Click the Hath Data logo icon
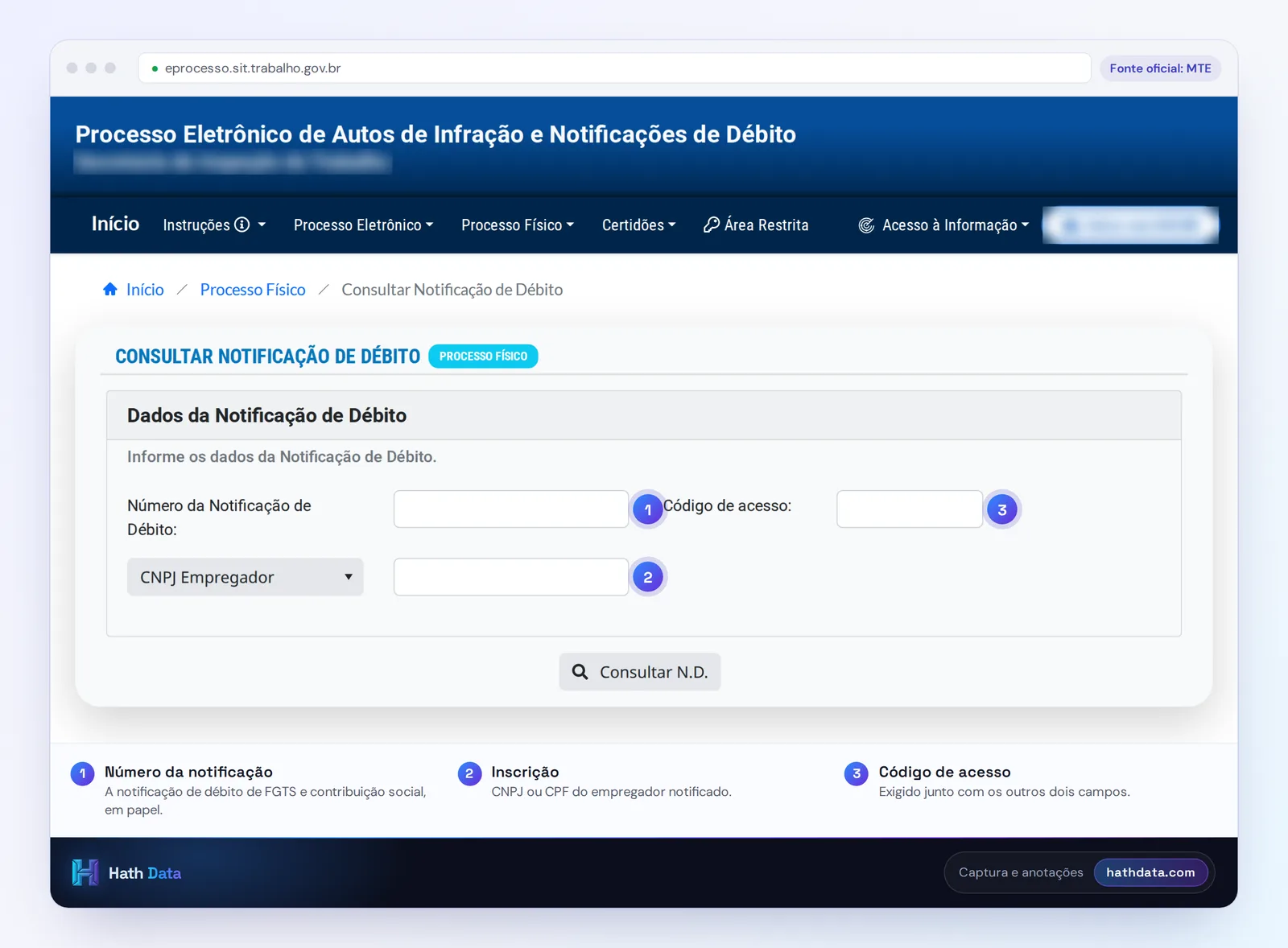The height and width of the screenshot is (948, 1288). [x=85, y=872]
